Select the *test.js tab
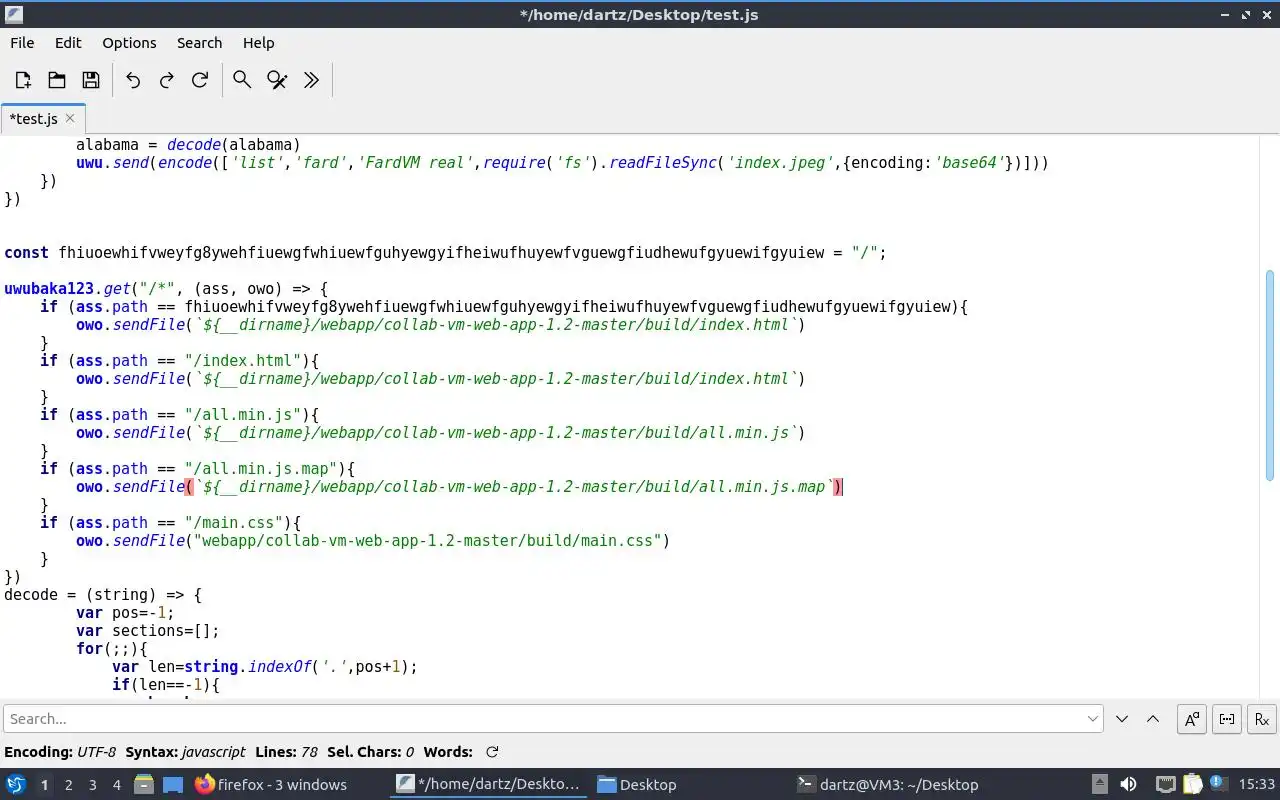This screenshot has width=1280, height=800. click(42, 118)
